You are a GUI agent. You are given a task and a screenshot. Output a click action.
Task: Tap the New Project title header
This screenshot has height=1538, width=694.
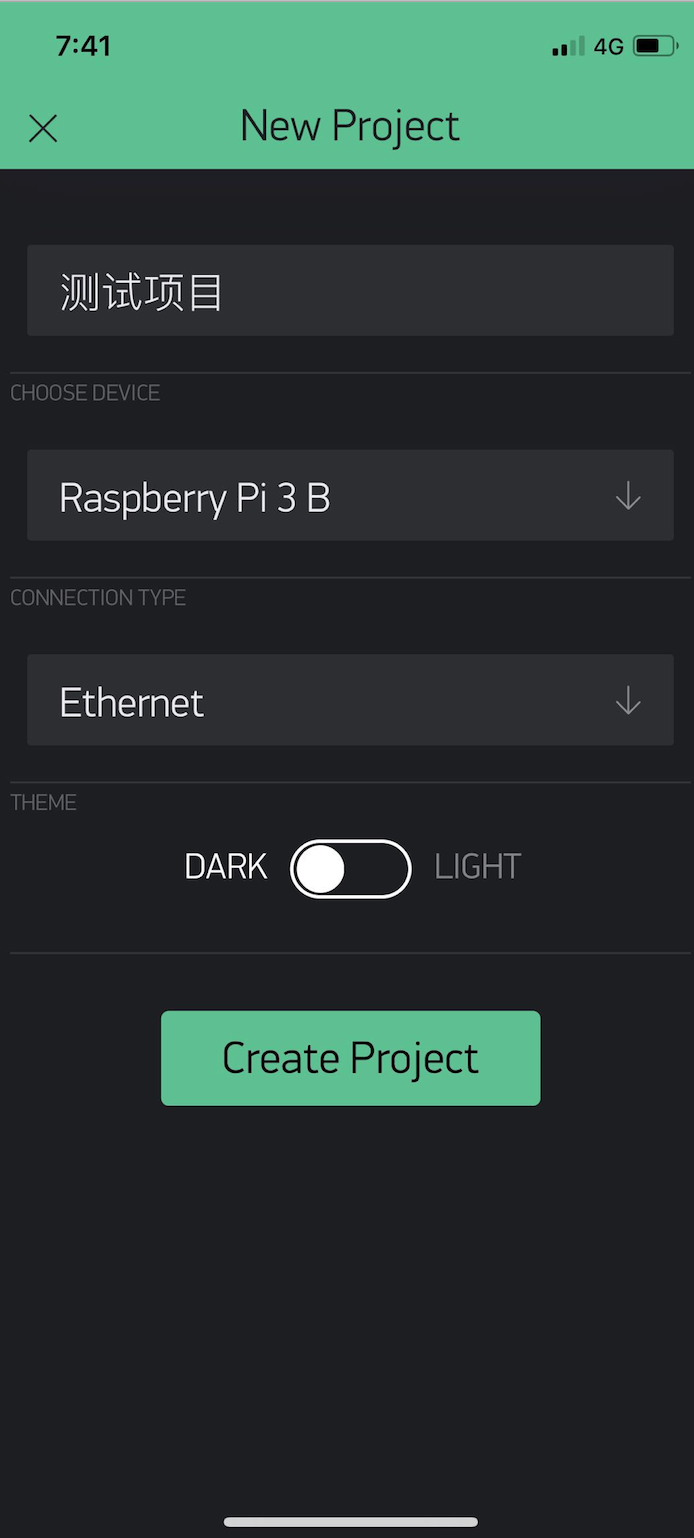point(350,127)
